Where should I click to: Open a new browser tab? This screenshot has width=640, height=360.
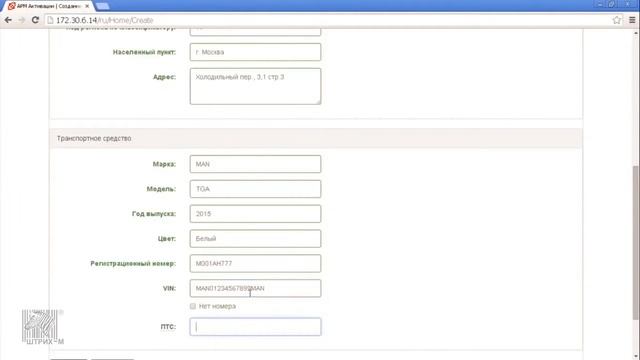(x=102, y=6)
